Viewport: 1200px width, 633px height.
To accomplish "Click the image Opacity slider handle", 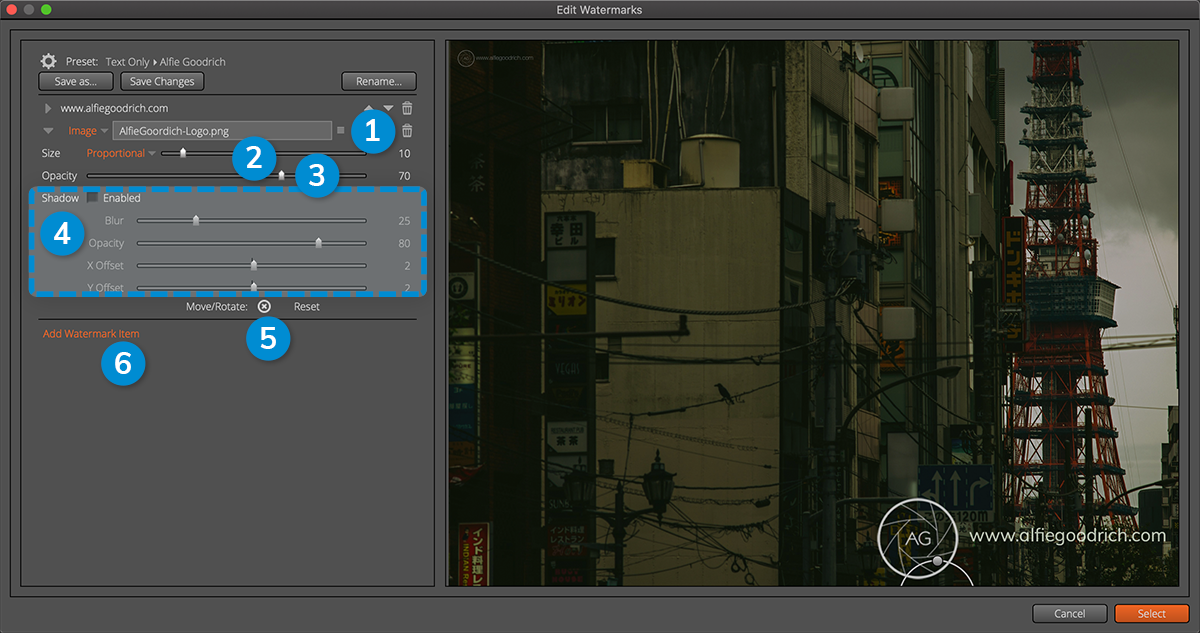I will coord(281,175).
